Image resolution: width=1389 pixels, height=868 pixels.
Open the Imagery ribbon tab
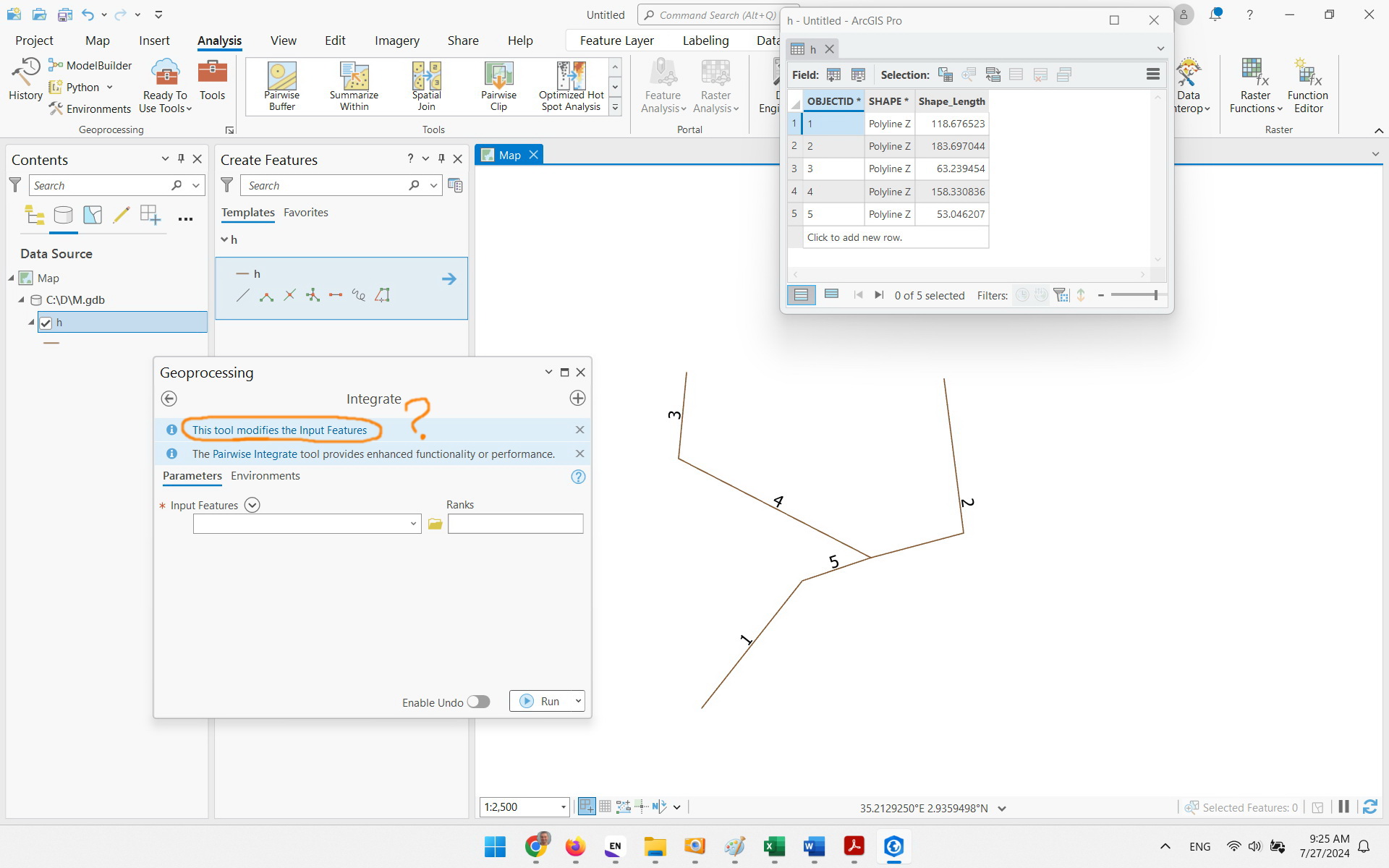(396, 41)
